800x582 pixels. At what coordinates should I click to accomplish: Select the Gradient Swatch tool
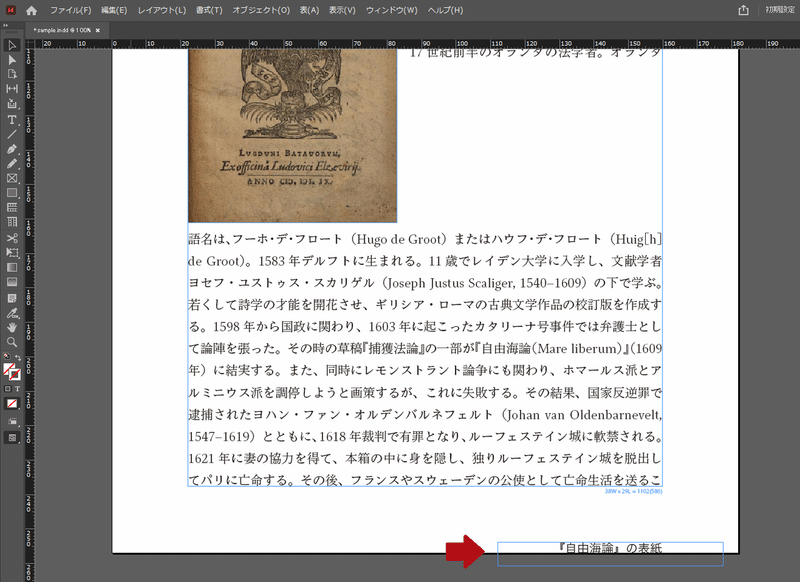pyautogui.click(x=12, y=267)
